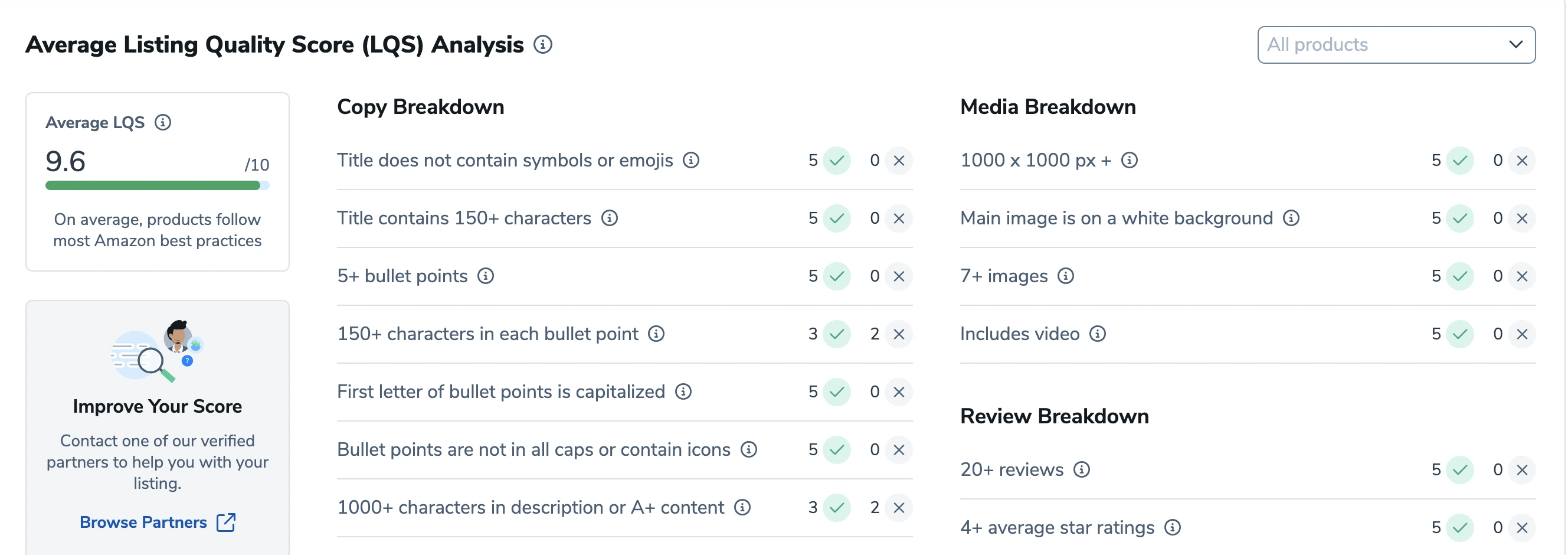Show info for 5+ bullet points
Image resolution: width=1568 pixels, height=555 pixels.
(x=485, y=276)
